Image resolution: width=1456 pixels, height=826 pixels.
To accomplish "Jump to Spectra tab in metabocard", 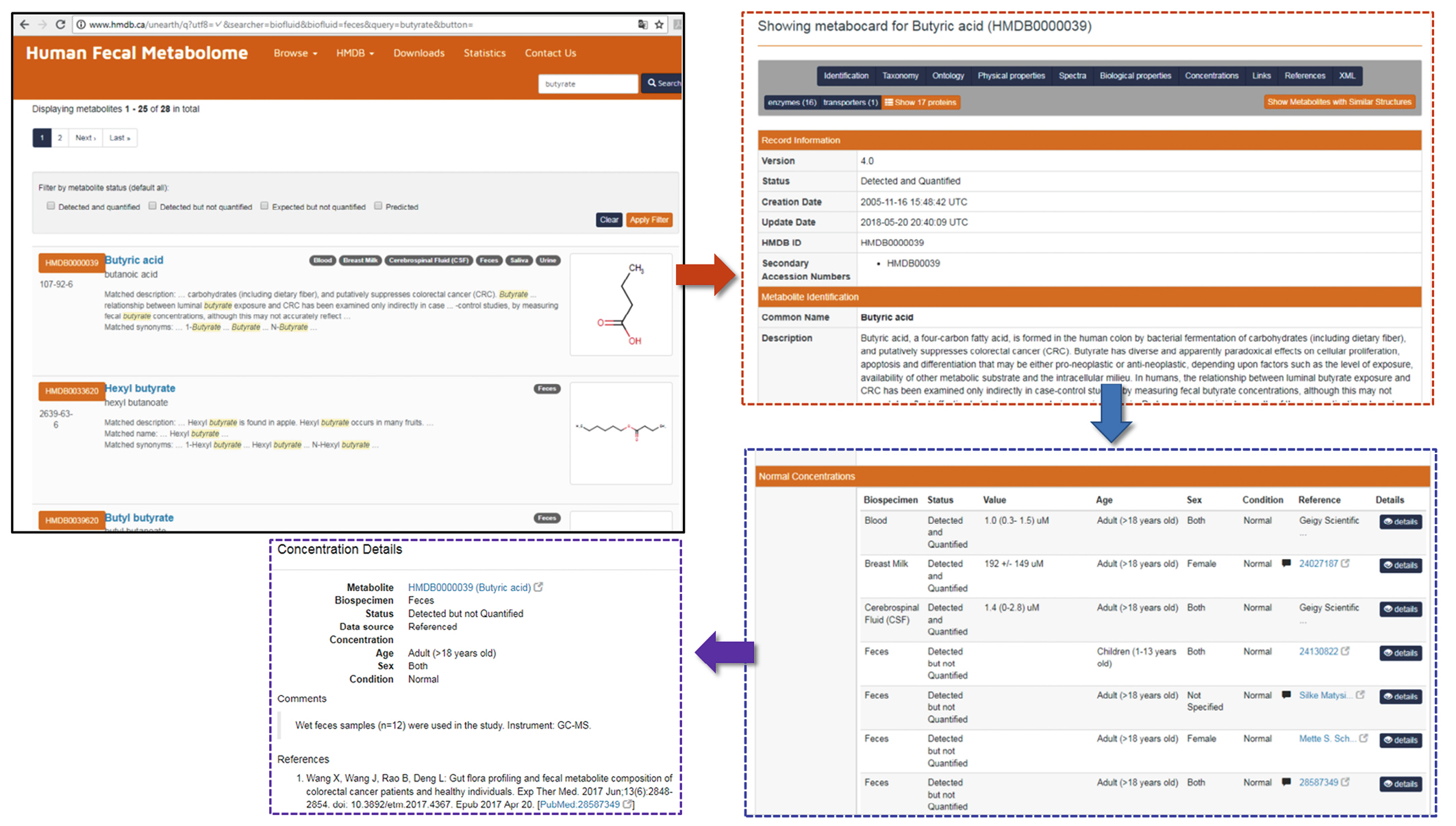I will [1072, 75].
